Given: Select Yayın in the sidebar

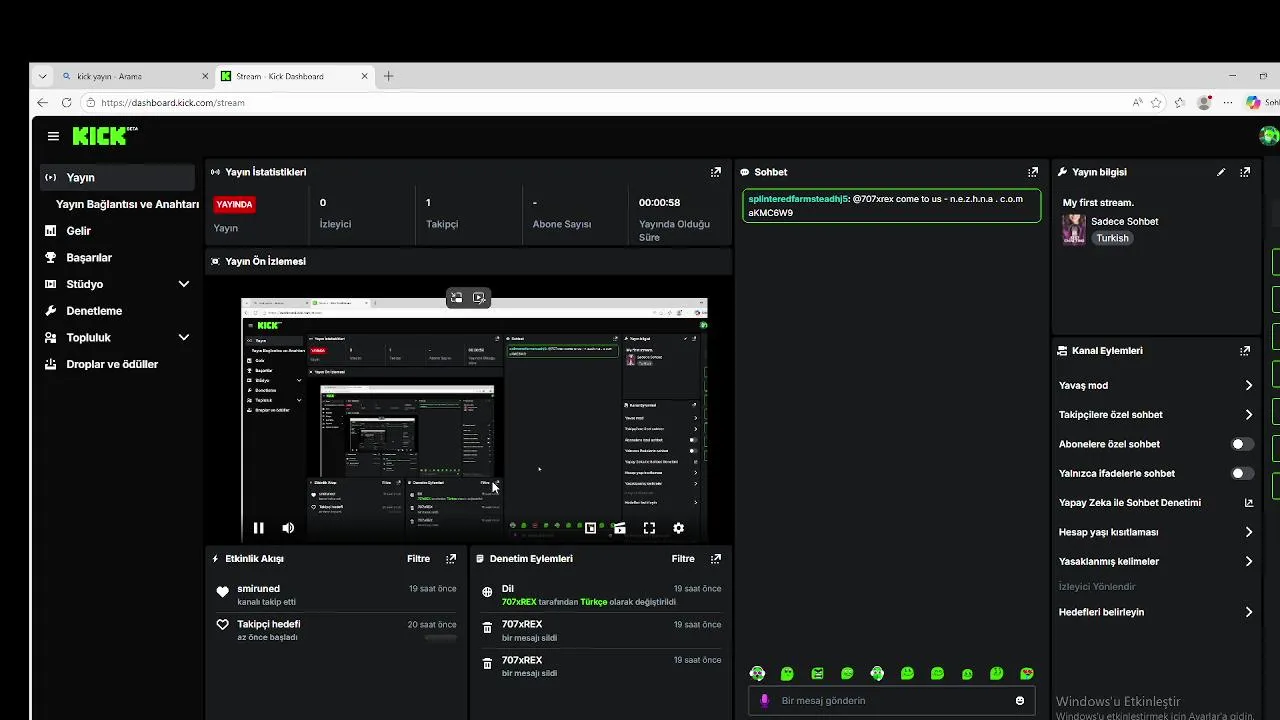Looking at the screenshot, I should click(117, 177).
